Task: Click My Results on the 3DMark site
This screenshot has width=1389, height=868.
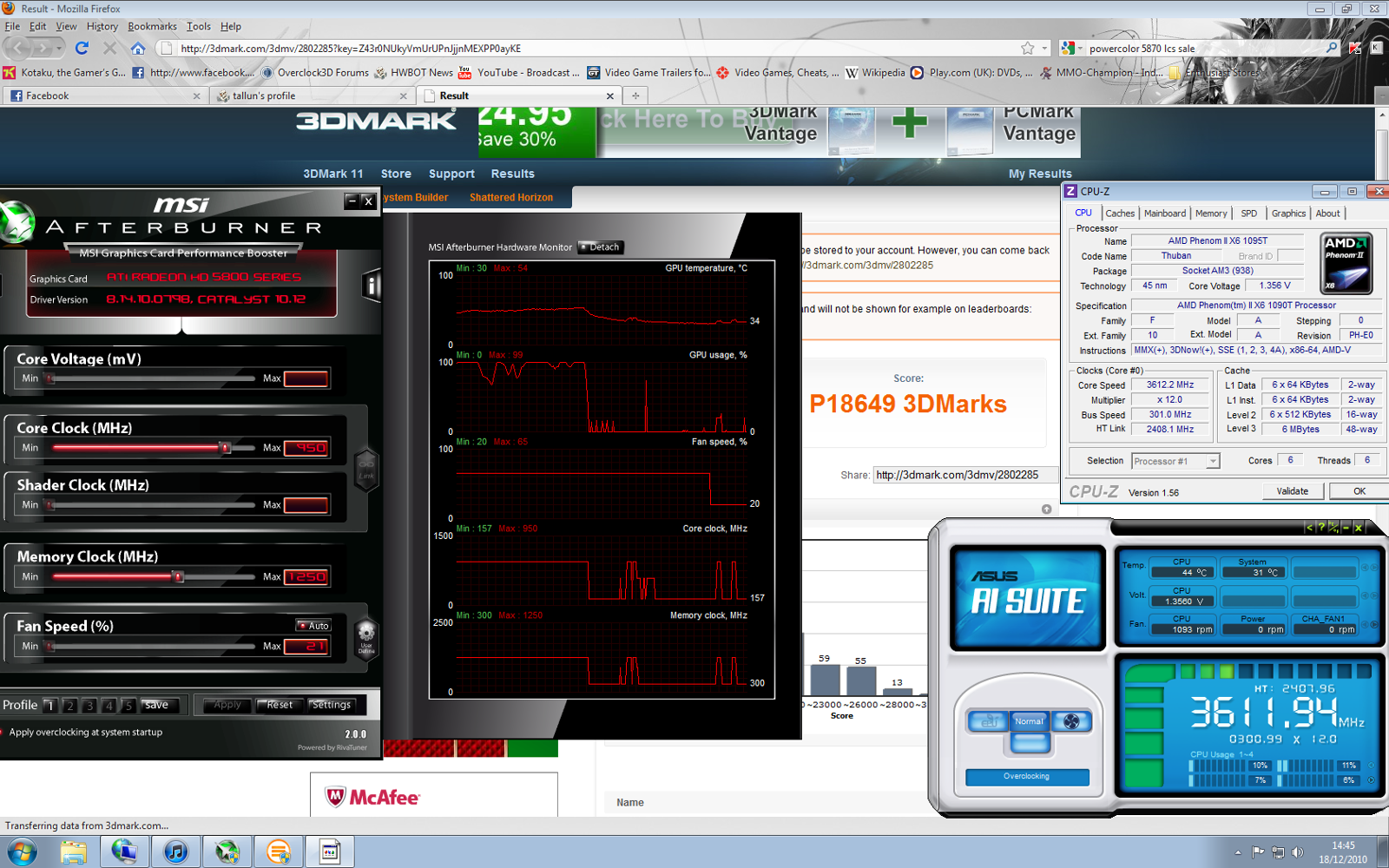Action: (x=1040, y=174)
